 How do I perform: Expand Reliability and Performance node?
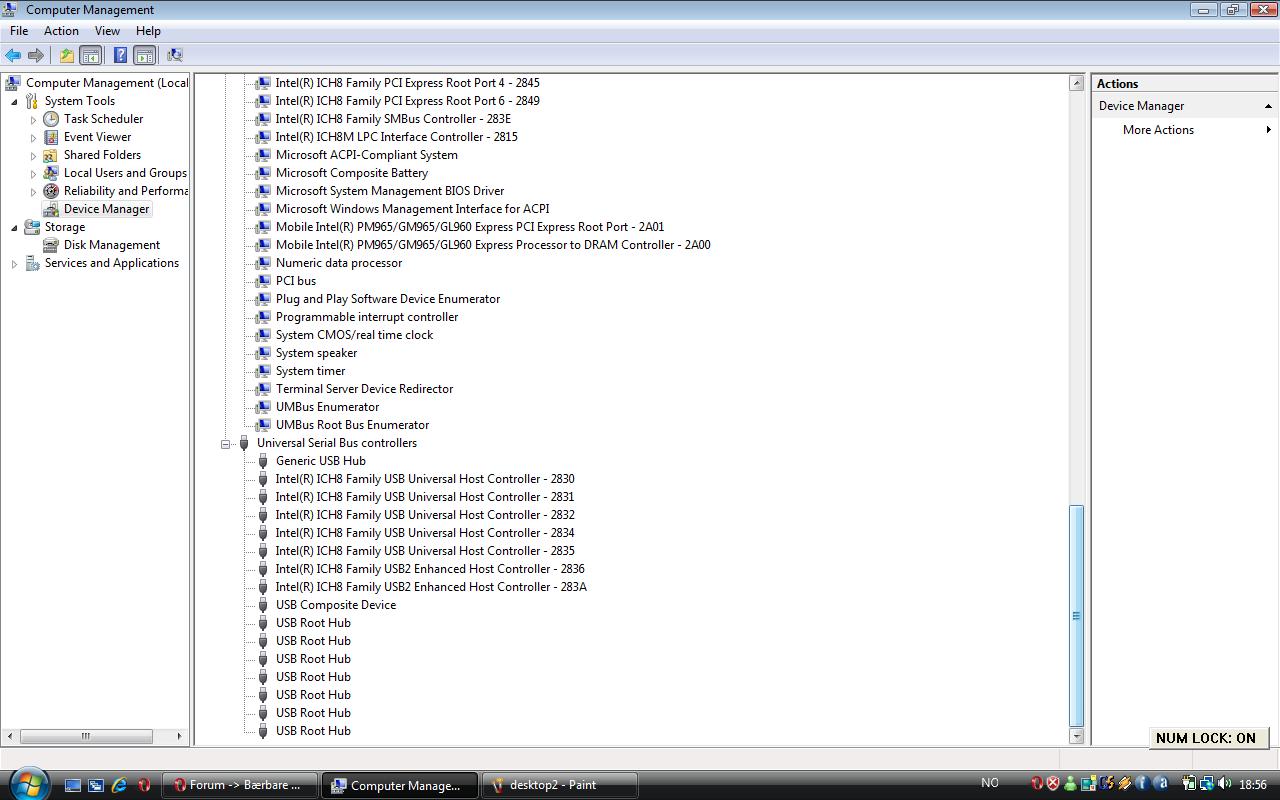(33, 192)
